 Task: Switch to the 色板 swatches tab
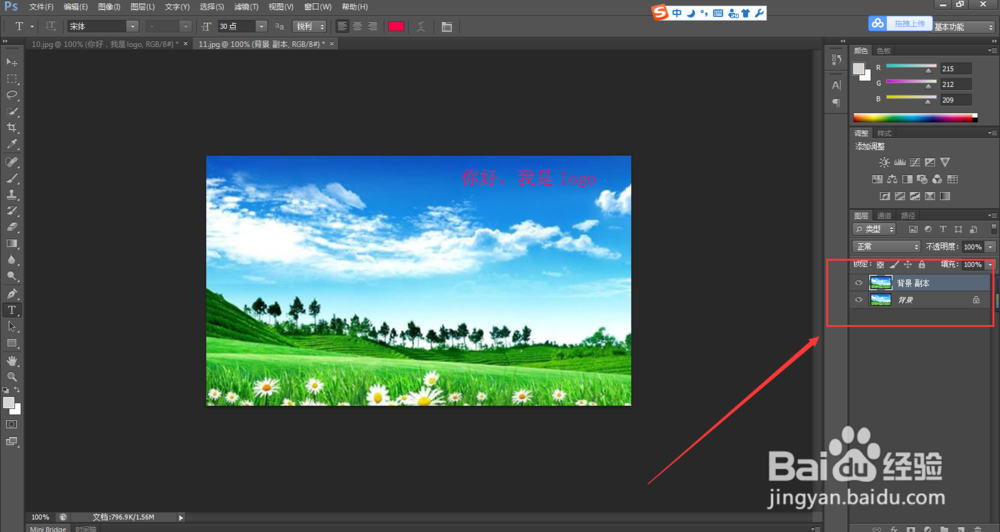pos(883,50)
